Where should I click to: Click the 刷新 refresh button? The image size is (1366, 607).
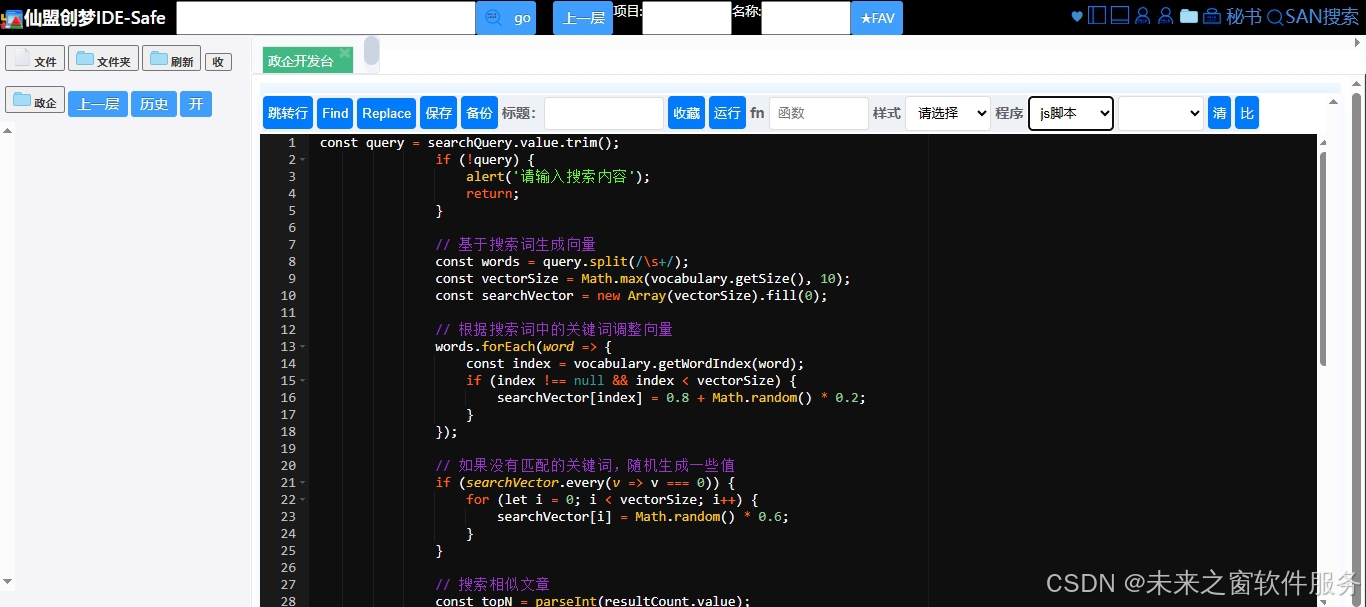[171, 59]
